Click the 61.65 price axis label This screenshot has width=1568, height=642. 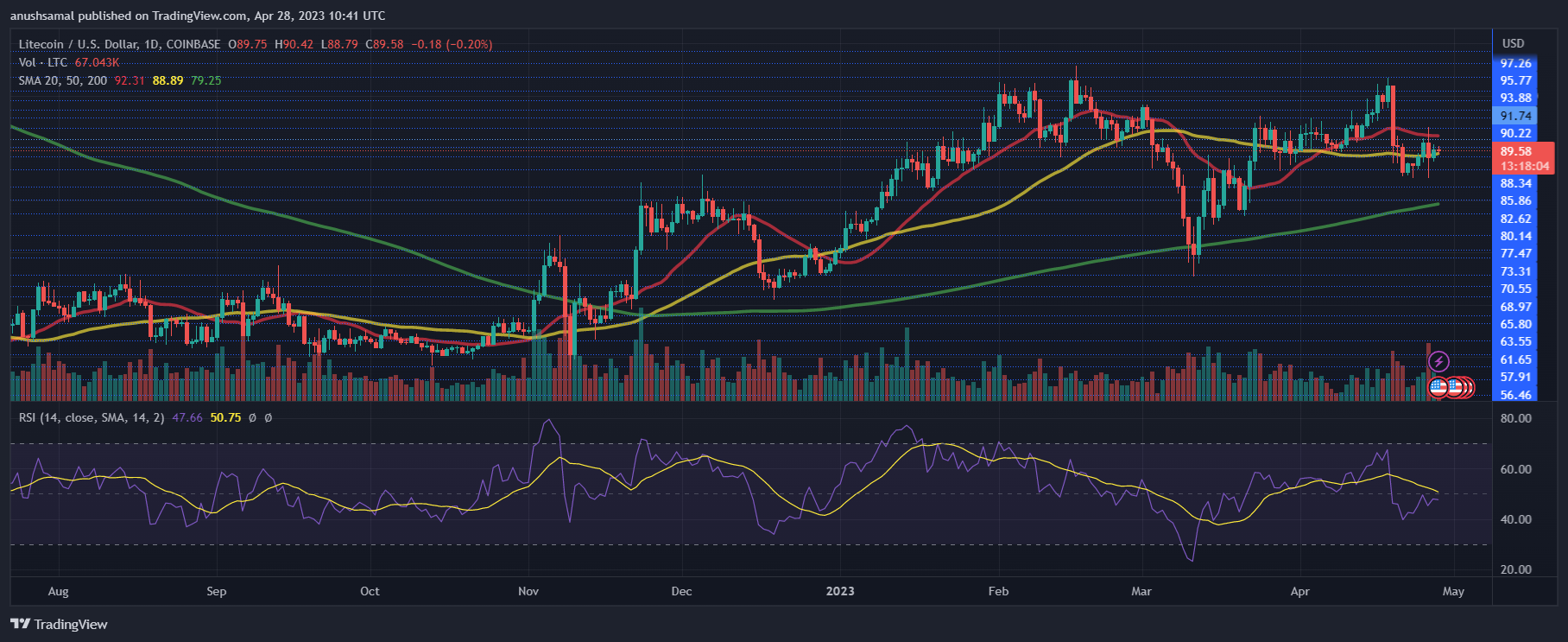[x=1515, y=359]
